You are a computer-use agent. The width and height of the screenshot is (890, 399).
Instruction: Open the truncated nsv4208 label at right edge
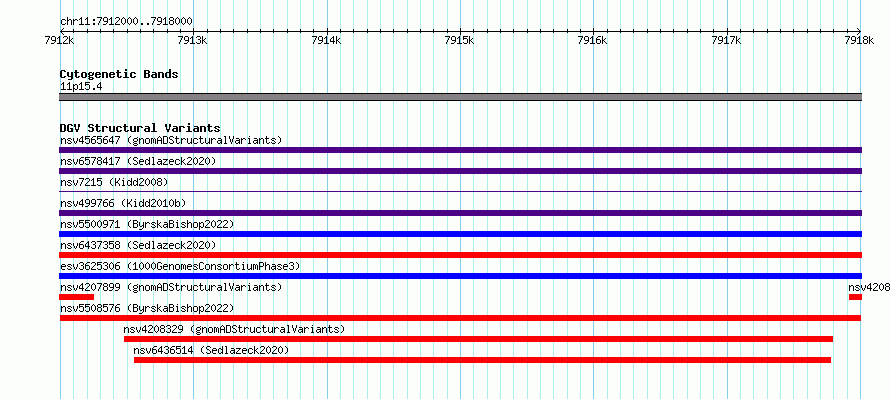pos(868,287)
